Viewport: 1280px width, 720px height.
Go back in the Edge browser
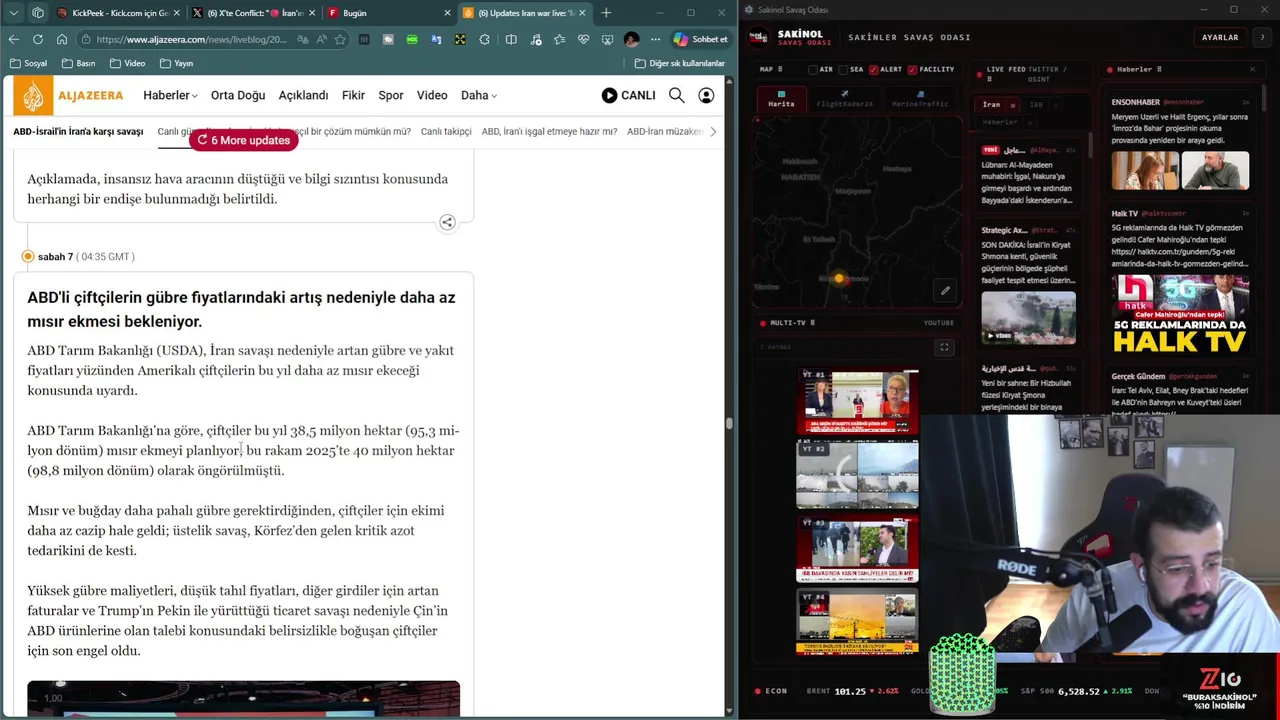pyautogui.click(x=13, y=39)
